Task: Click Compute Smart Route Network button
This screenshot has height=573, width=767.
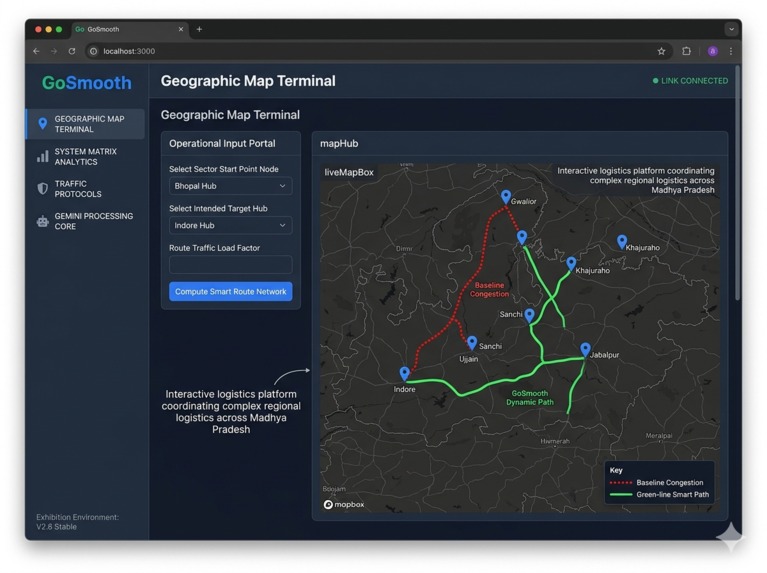Action: point(230,292)
